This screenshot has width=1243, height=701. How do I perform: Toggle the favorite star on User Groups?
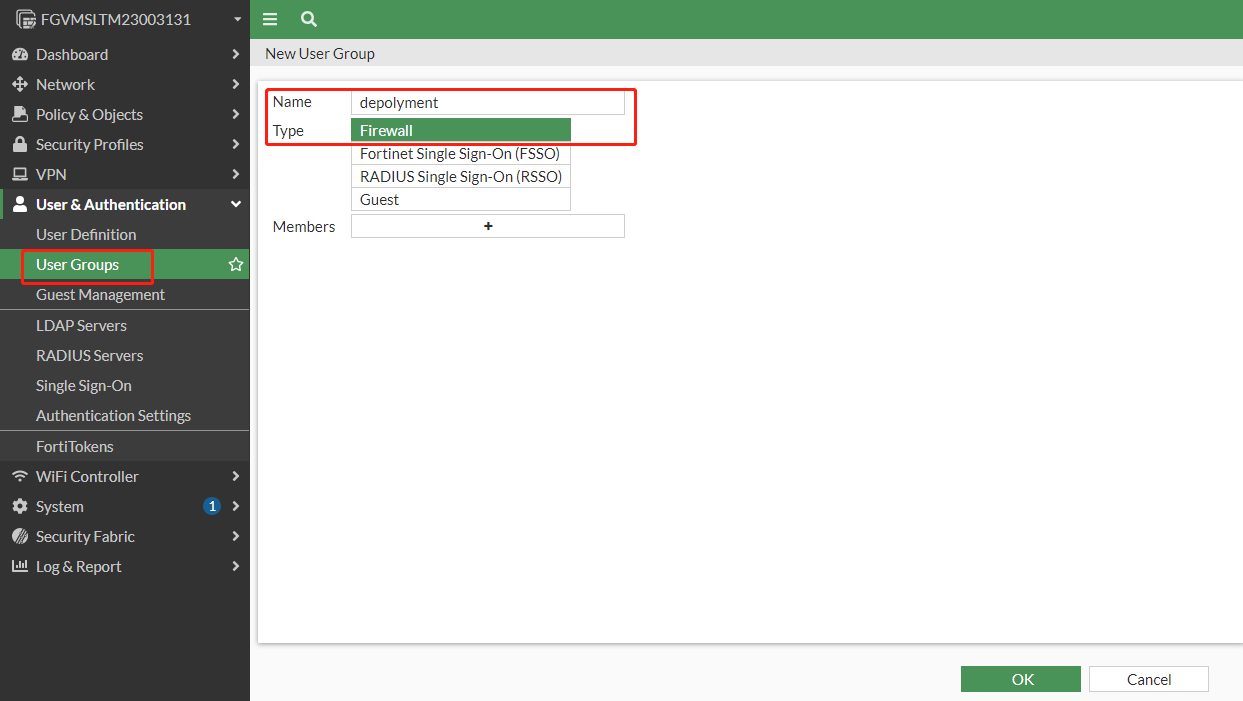(x=235, y=264)
